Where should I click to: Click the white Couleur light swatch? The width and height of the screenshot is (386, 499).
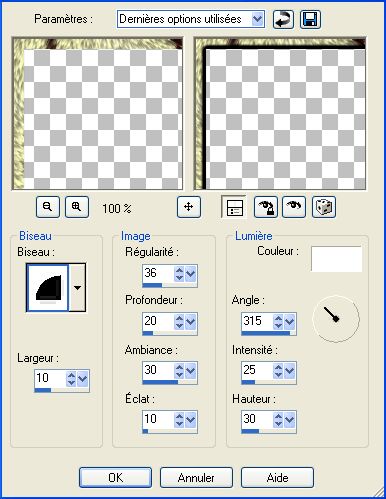(336, 259)
